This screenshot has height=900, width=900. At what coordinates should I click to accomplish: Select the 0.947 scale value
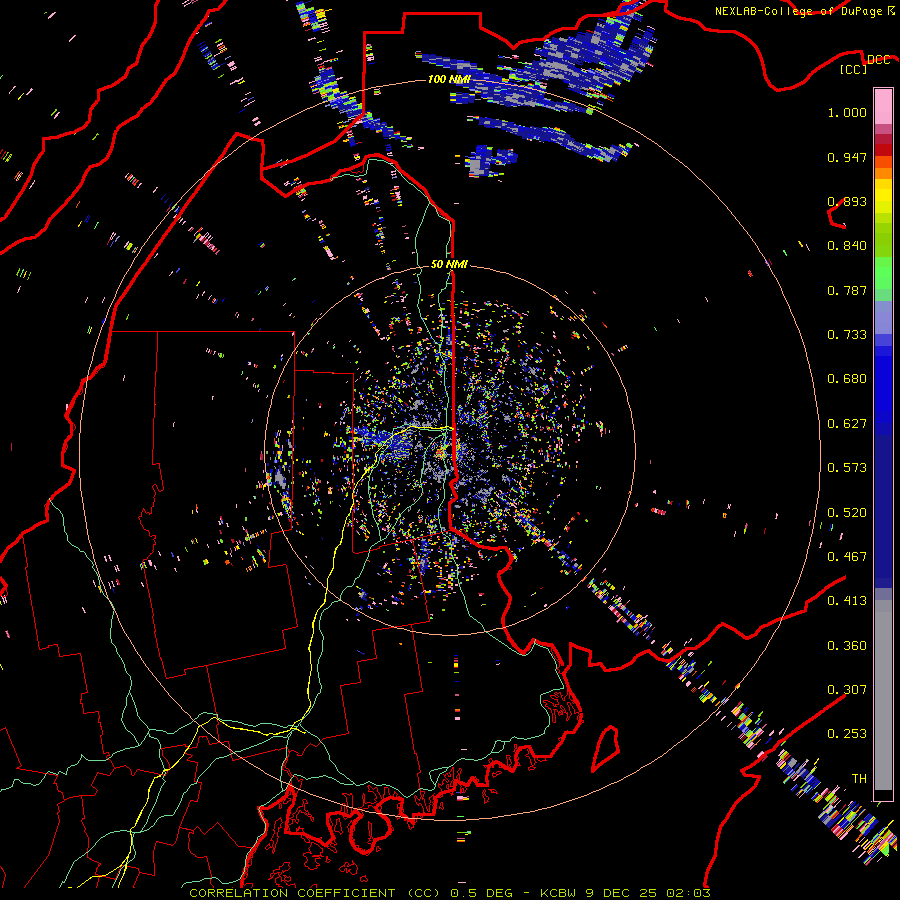coord(847,157)
